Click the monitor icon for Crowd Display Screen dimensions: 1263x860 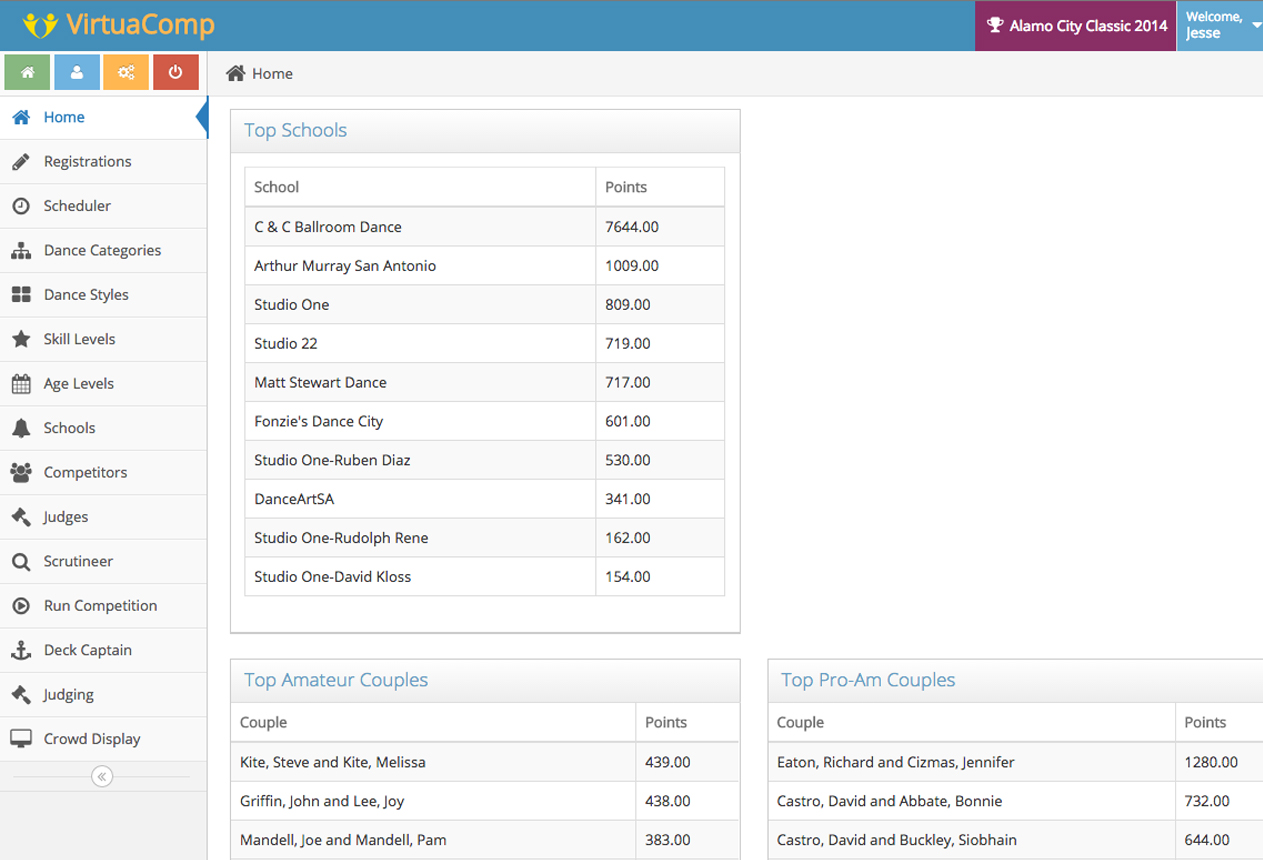(x=21, y=739)
